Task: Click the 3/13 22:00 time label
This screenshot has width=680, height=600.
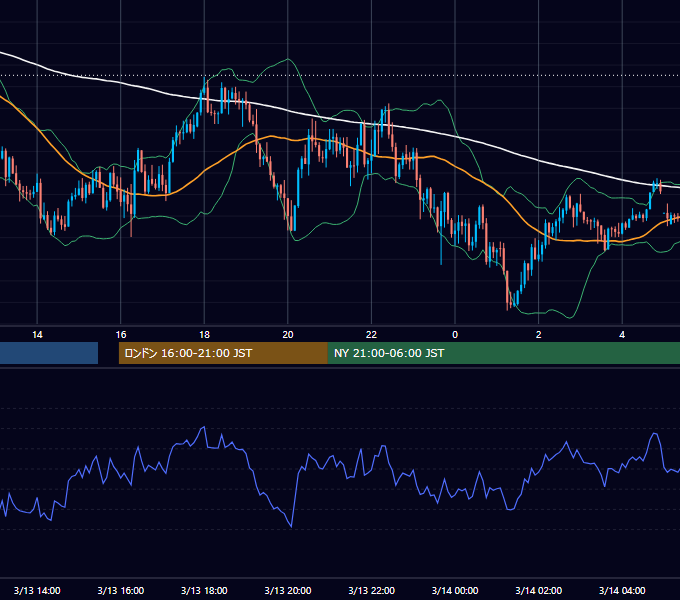Action: tap(371, 590)
